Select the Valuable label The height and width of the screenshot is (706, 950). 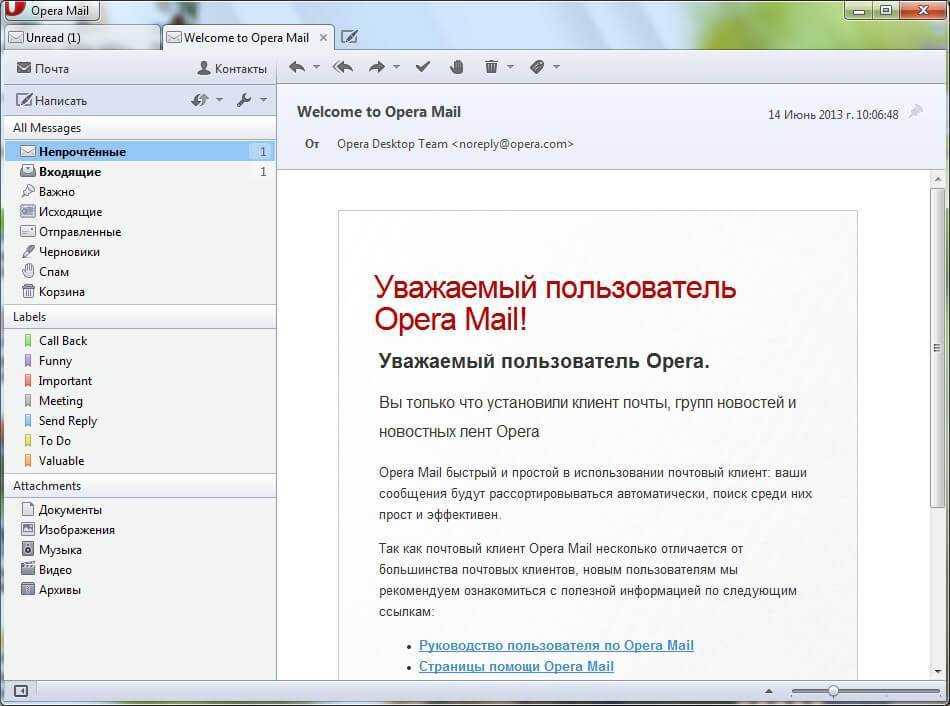tap(140, 461)
